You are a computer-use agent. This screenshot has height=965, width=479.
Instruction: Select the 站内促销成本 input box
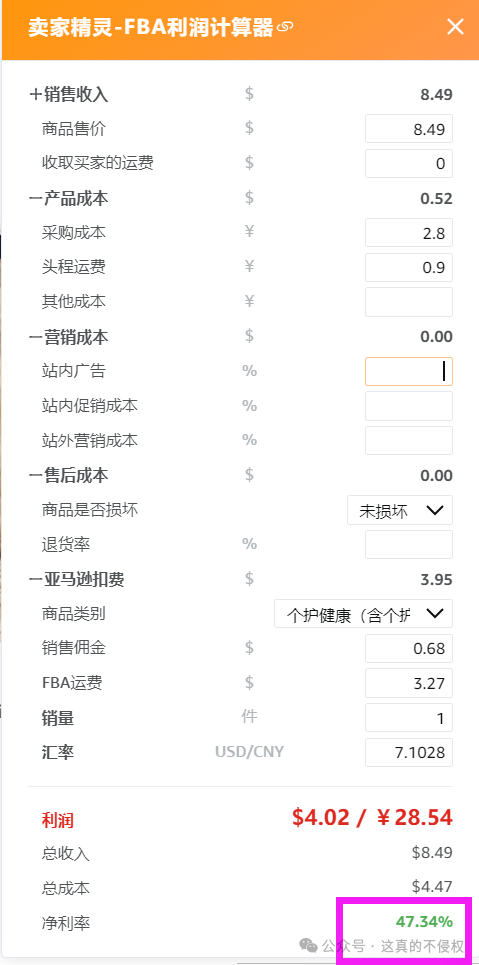point(409,406)
